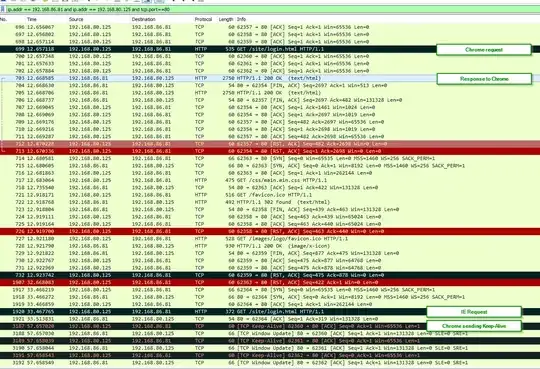Select packet 3191 Keep-Alive port 62362 row
The height and width of the screenshot is (369, 540).
click(x=270, y=355)
